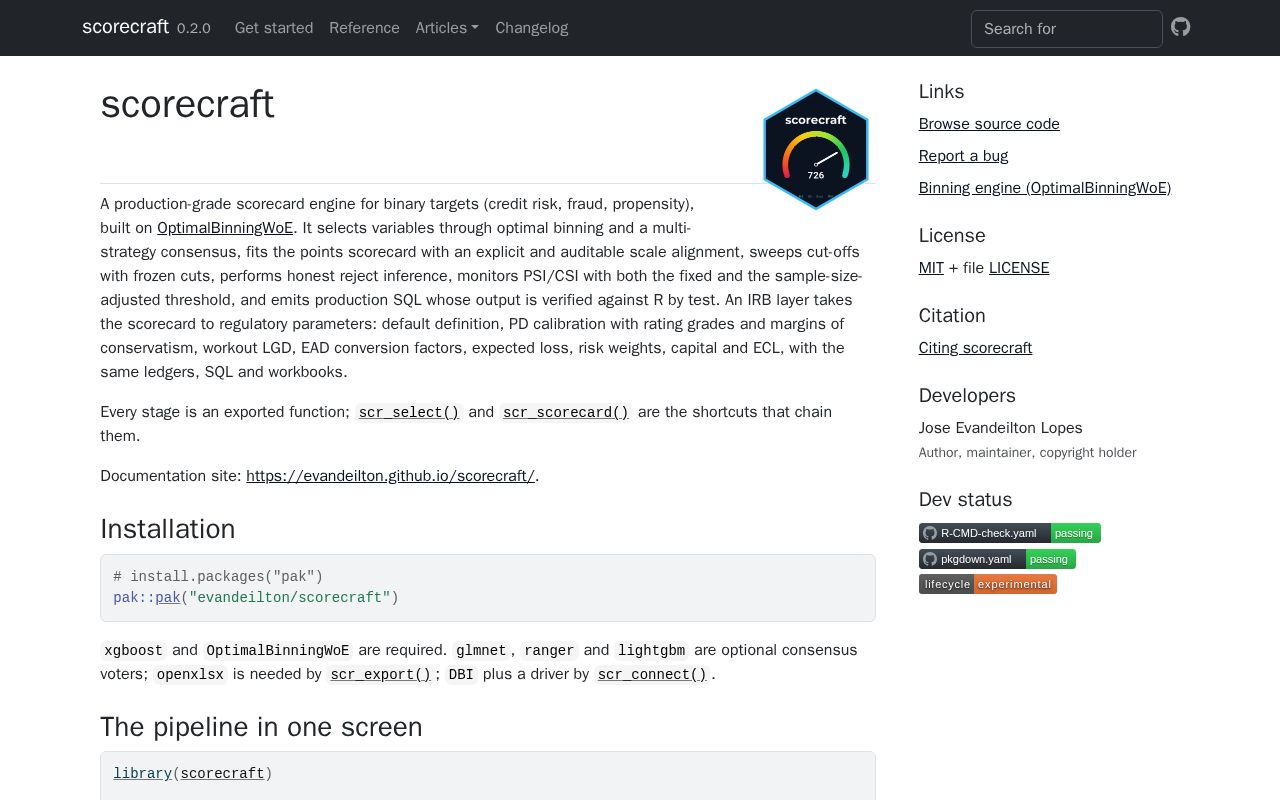Viewport: 1280px width, 800px height.
Task: Click the openxlsx inline code text
Action: 190,674
